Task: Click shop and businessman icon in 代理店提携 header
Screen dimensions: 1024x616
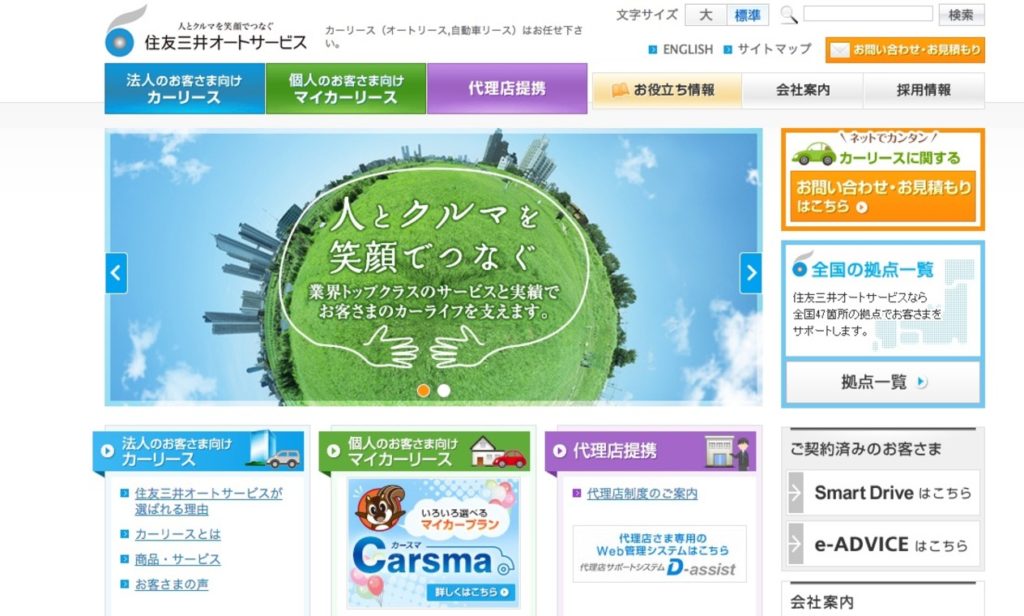Action: pyautogui.click(x=728, y=452)
